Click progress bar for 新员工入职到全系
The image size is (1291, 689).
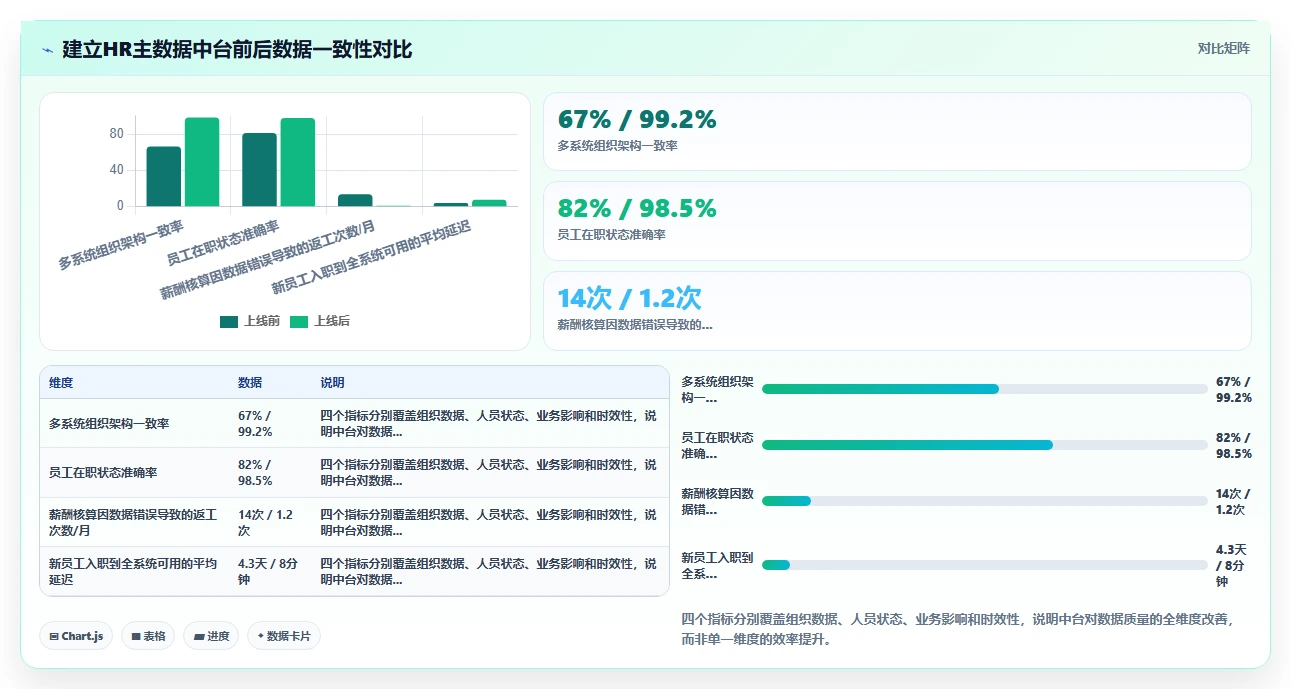(985, 565)
